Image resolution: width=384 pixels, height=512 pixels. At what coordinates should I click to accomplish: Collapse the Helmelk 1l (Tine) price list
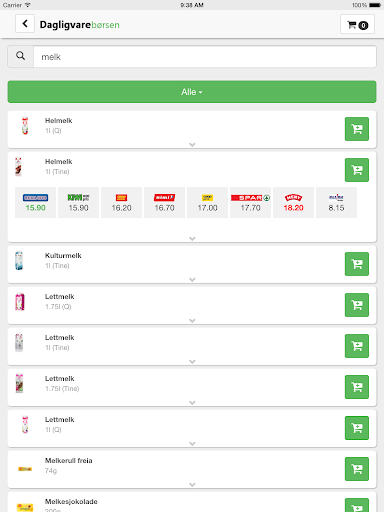click(192, 239)
